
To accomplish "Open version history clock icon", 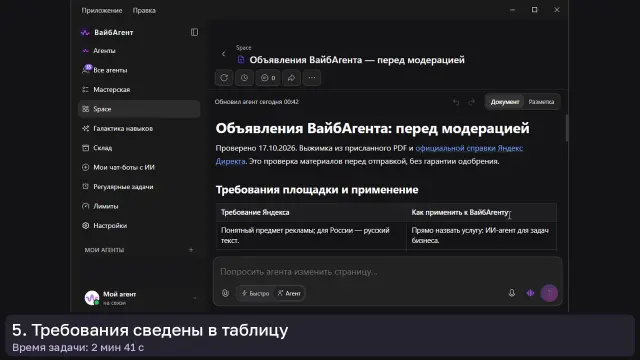I will 244,78.
